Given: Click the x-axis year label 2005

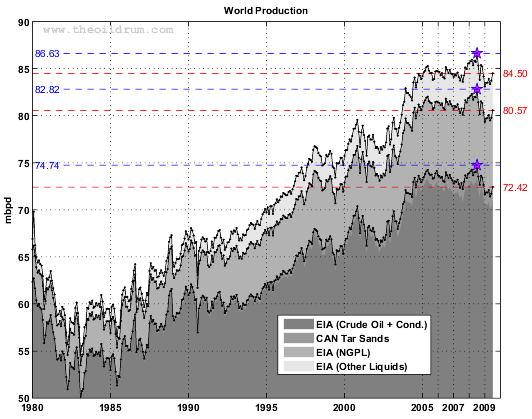Looking at the screenshot, I should pos(422,407).
